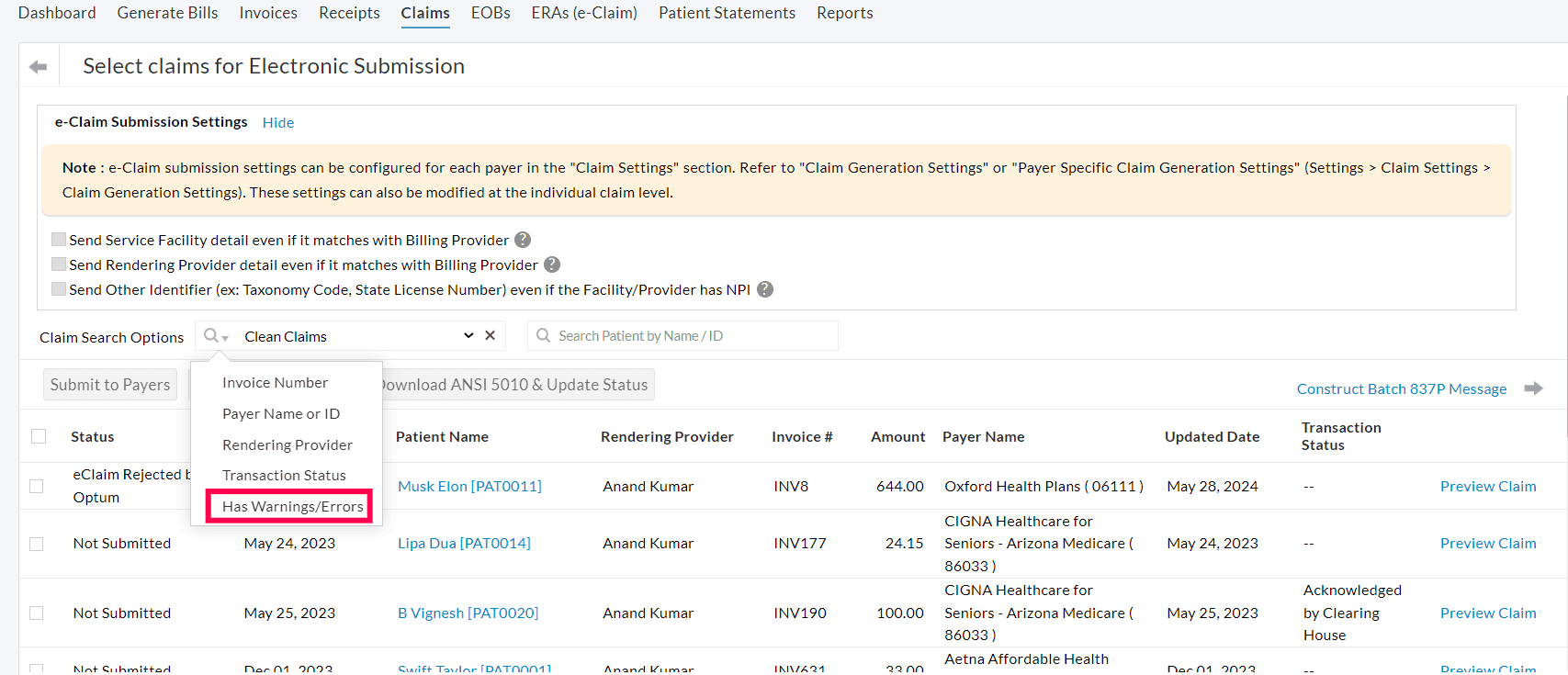This screenshot has width=1568, height=675.
Task: Choose Has Warnings/Errors from search options
Action: coord(292,507)
